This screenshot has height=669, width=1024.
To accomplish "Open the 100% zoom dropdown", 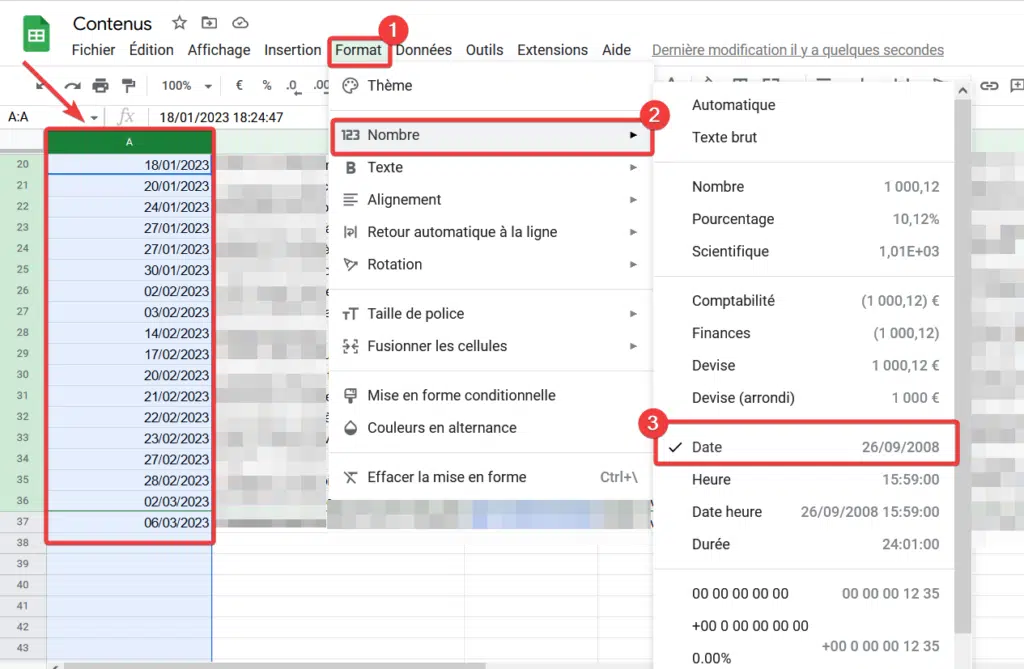I will (x=187, y=86).
